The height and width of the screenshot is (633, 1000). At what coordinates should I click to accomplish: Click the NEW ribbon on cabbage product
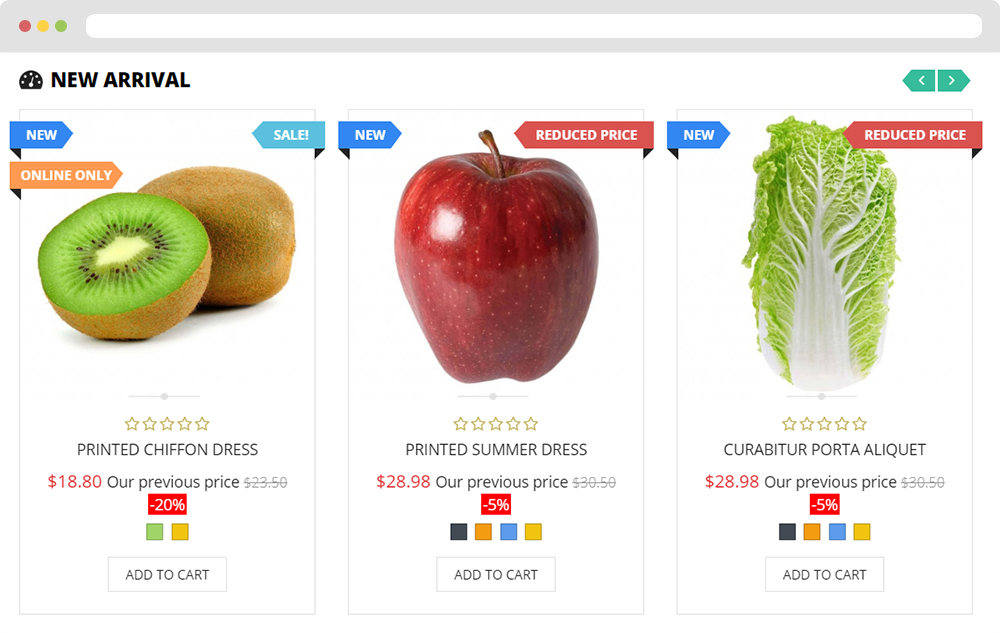(x=698, y=135)
